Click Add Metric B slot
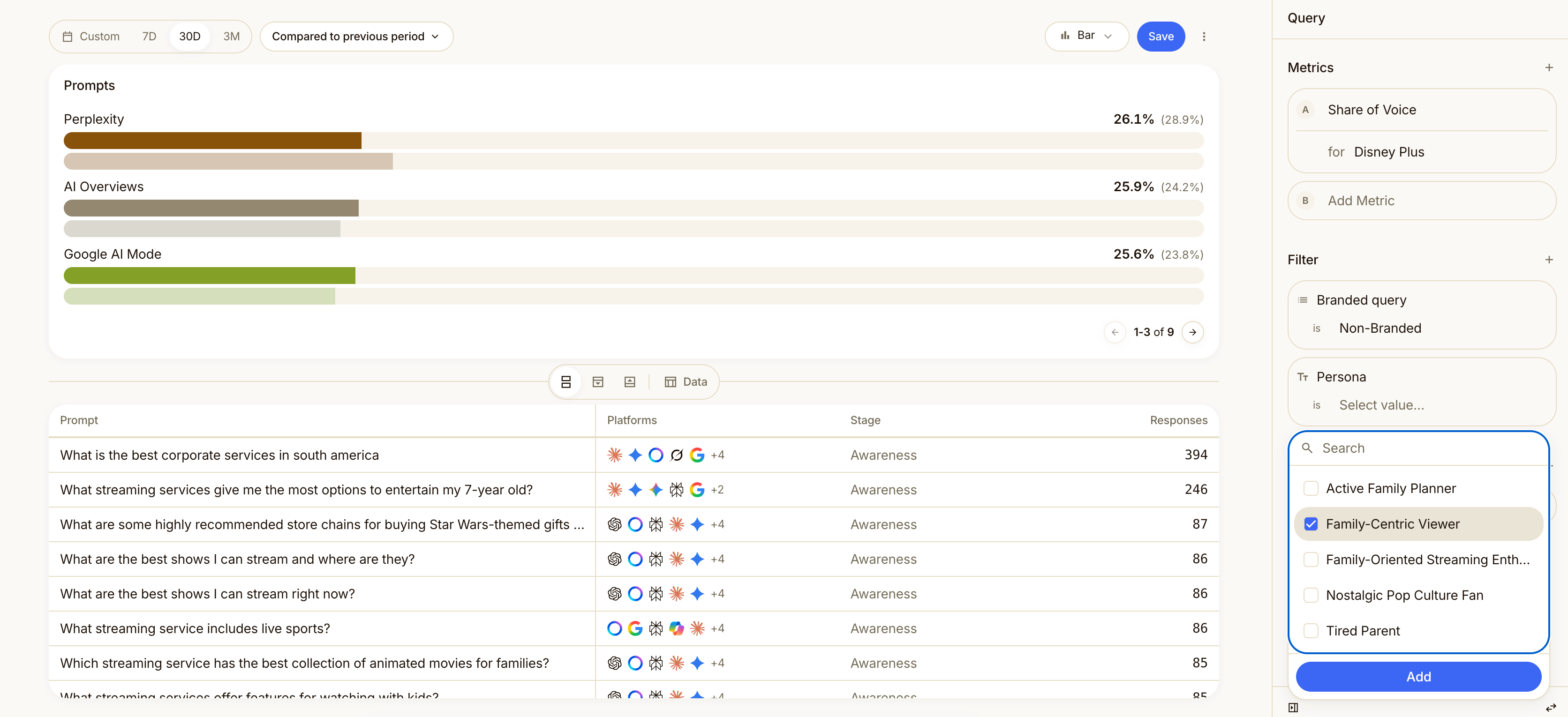1568x717 pixels. 1421,201
